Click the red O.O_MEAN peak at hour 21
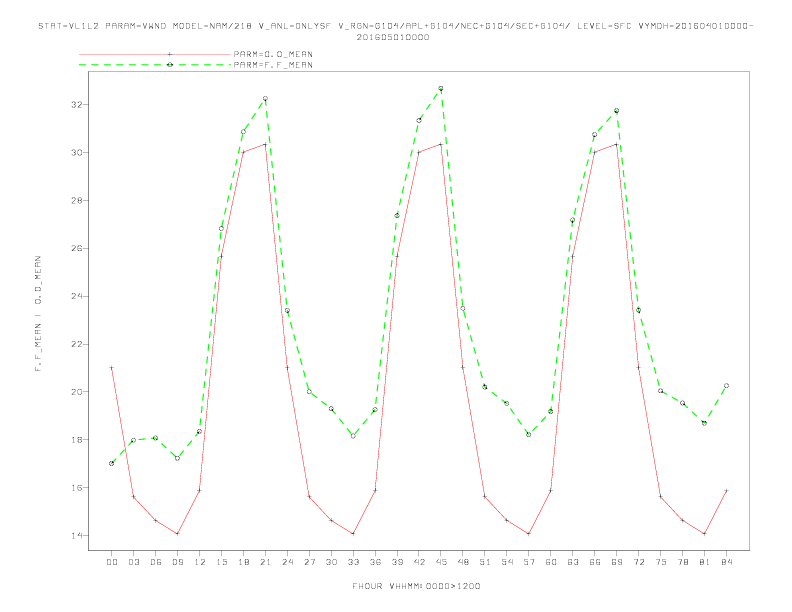The image size is (792, 612). pyautogui.click(x=265, y=144)
